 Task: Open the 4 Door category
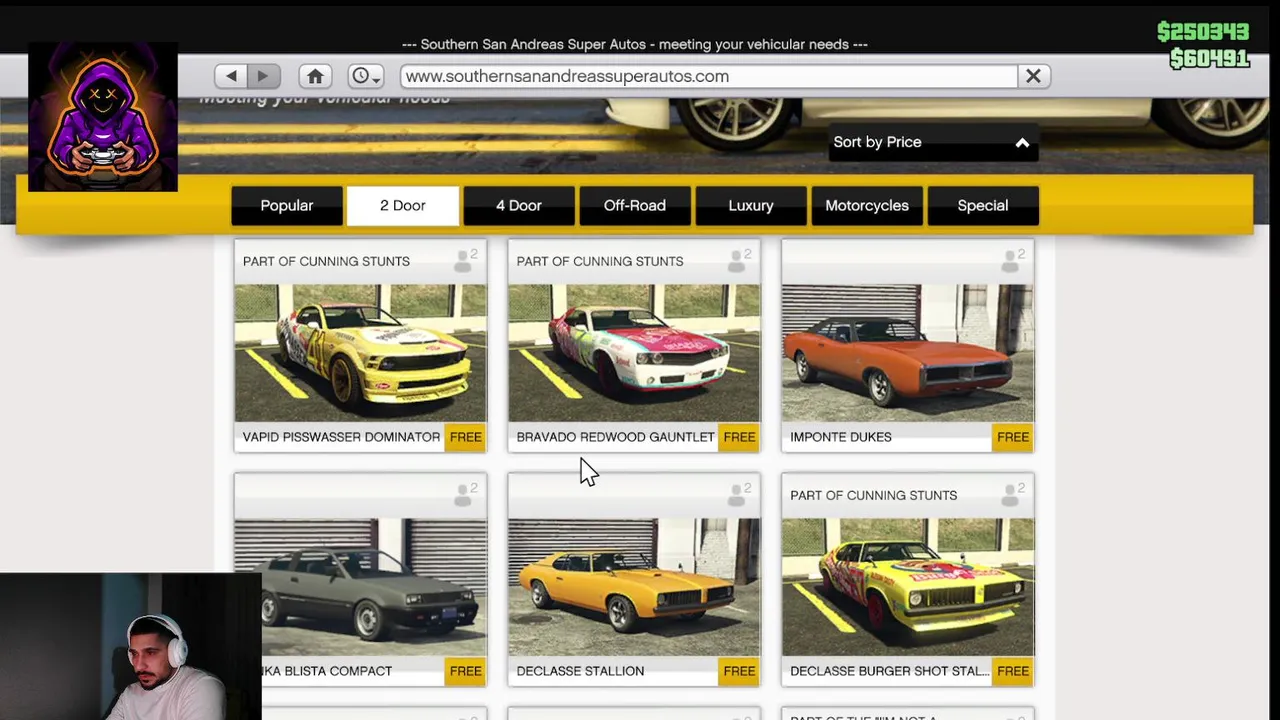[519, 205]
